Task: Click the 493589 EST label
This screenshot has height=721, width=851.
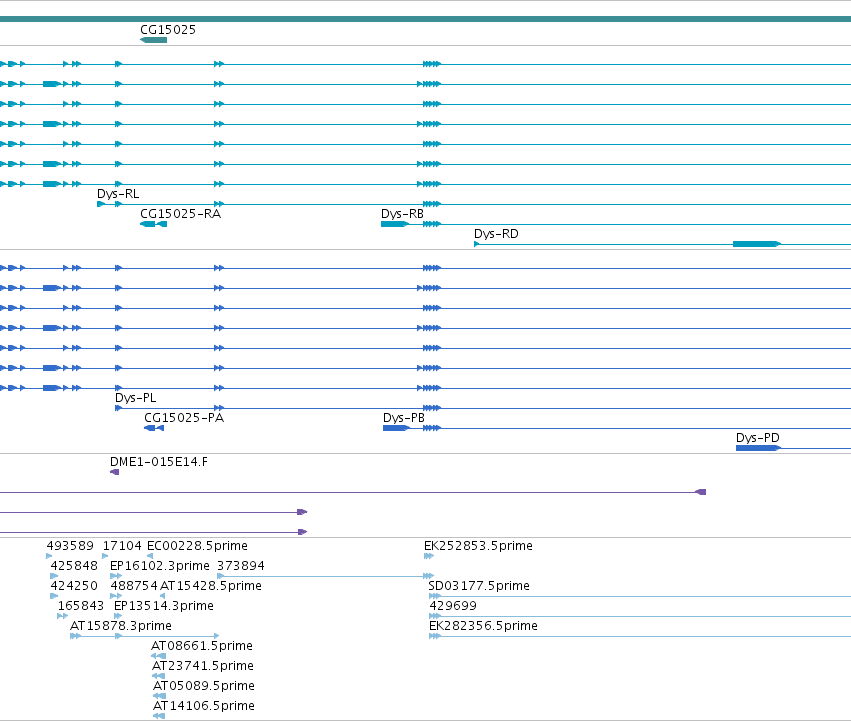Action: tap(70, 546)
